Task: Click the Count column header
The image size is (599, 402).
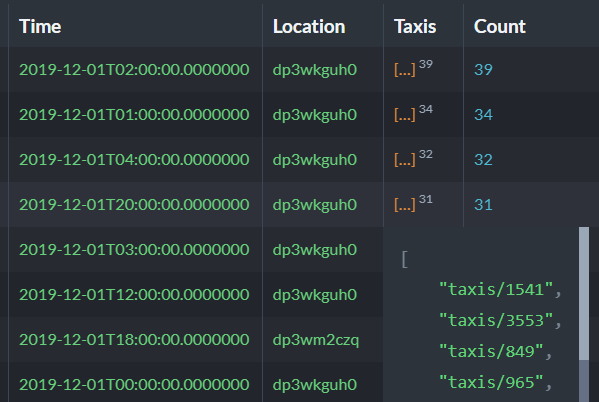Action: (x=500, y=26)
